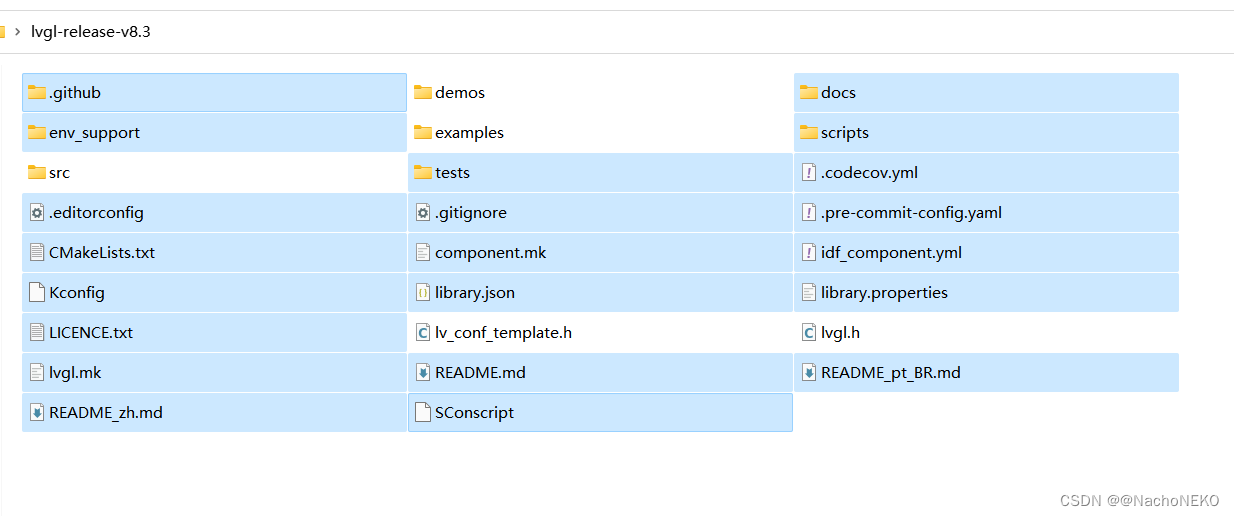
Task: Select the file name README_zh.md
Action: [106, 412]
